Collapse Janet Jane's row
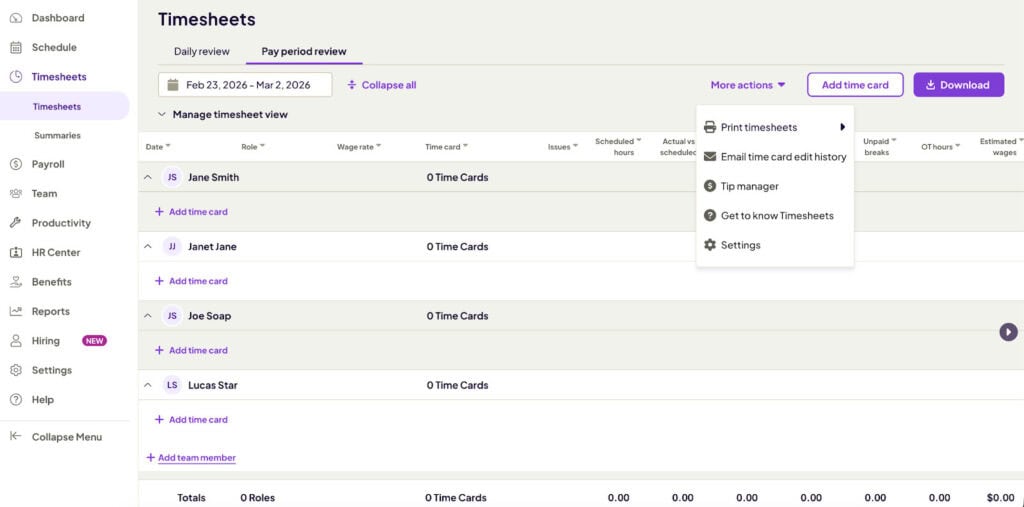Image resolution: width=1024 pixels, height=507 pixels. 148,246
